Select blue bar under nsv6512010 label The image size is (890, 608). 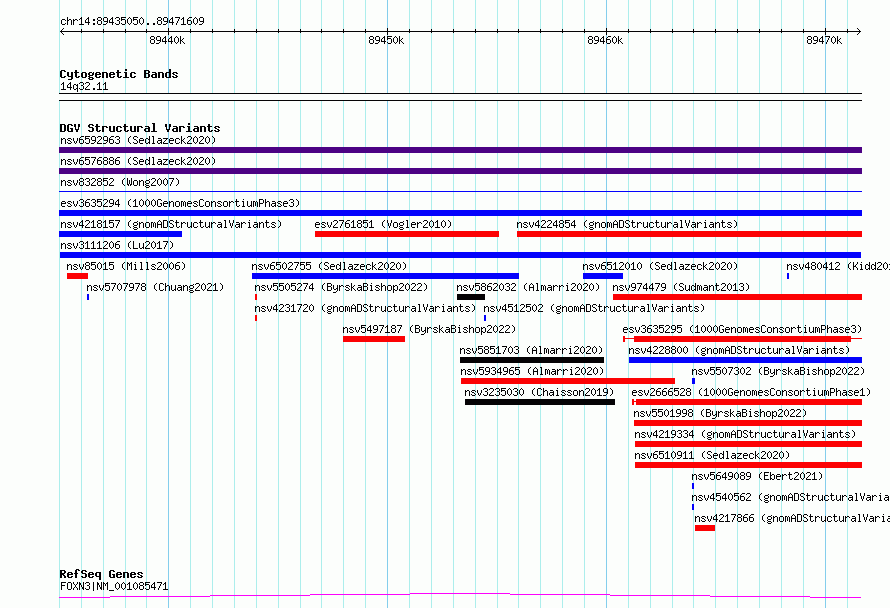[x=603, y=276]
